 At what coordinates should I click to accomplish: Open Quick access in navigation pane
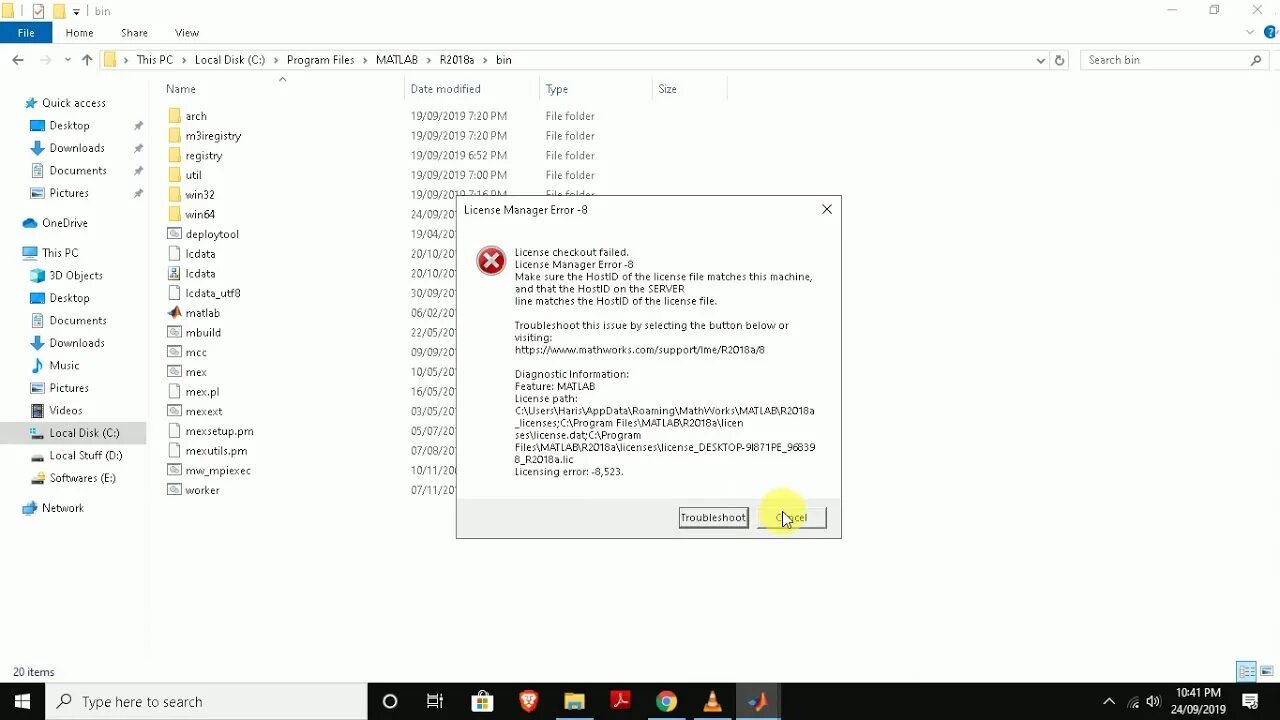(73, 103)
